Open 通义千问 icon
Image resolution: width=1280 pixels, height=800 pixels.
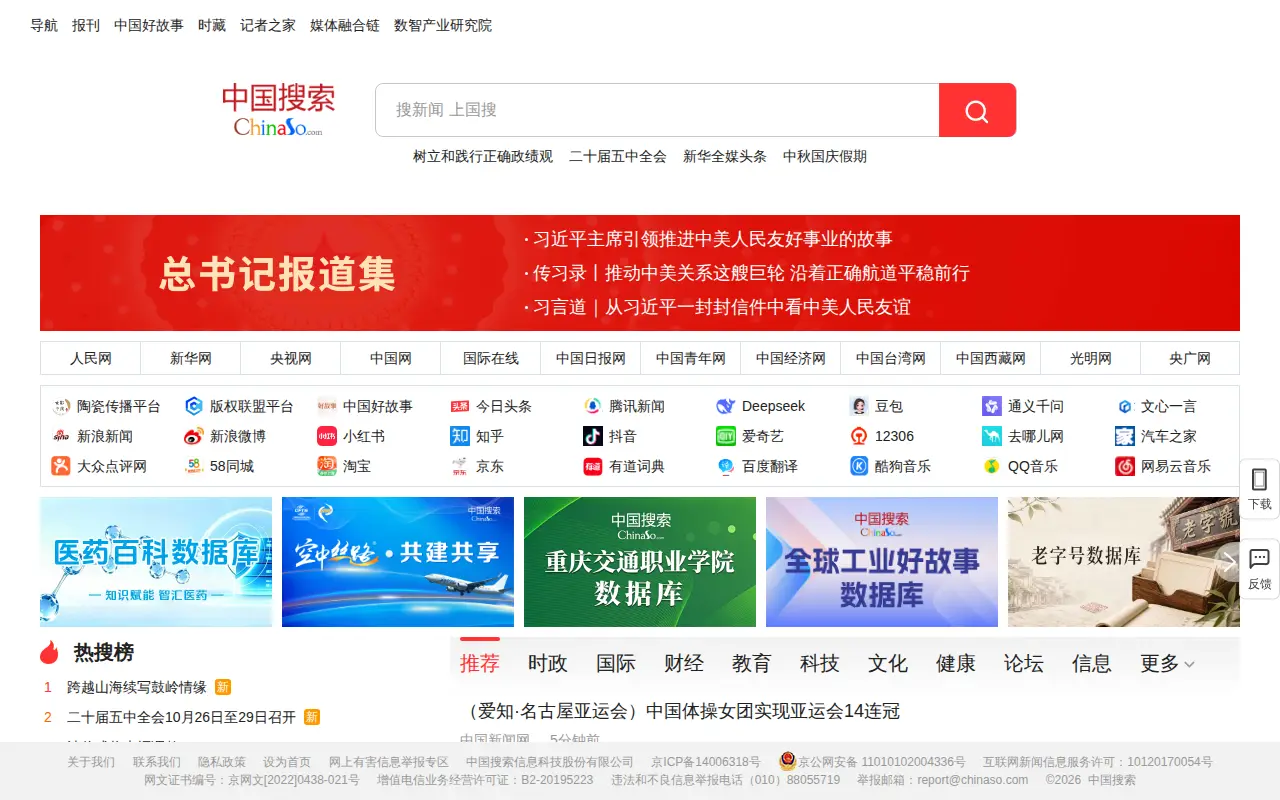992,406
